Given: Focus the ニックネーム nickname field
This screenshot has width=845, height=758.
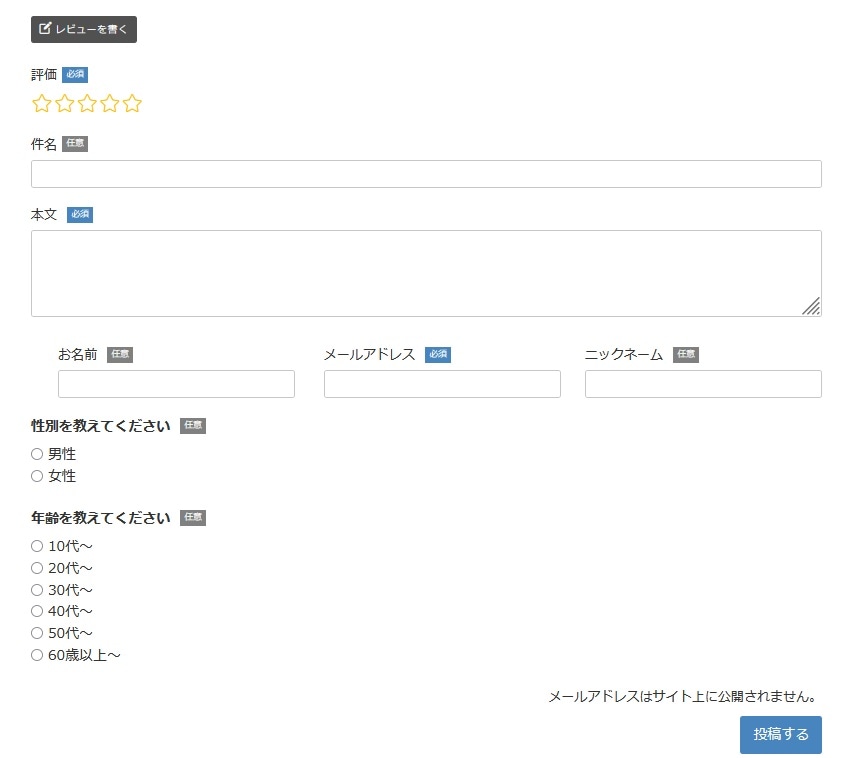Looking at the screenshot, I should coord(703,384).
